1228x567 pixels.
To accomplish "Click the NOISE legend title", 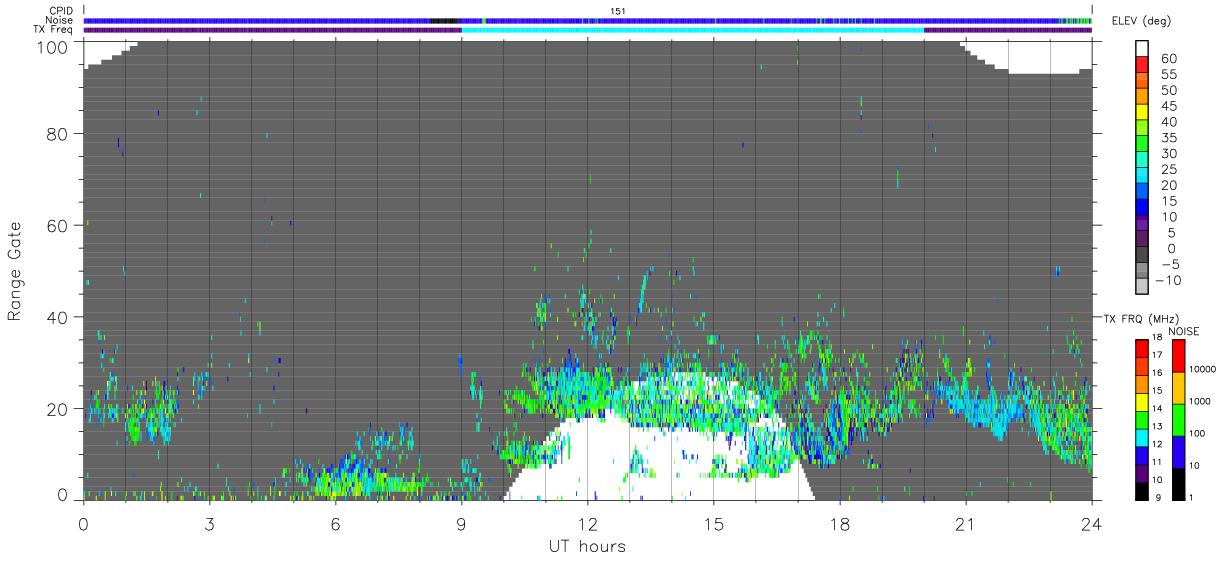I will pyautogui.click(x=1183, y=331).
